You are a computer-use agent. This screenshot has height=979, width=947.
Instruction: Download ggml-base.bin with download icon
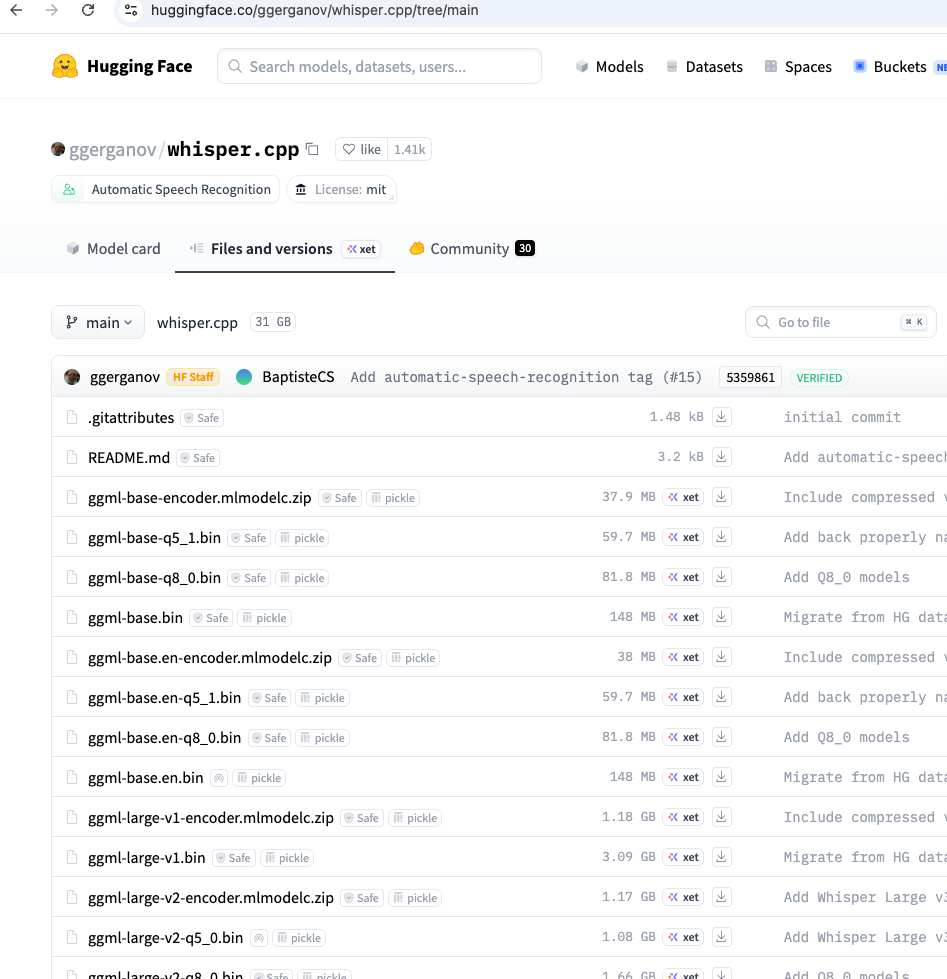722,617
